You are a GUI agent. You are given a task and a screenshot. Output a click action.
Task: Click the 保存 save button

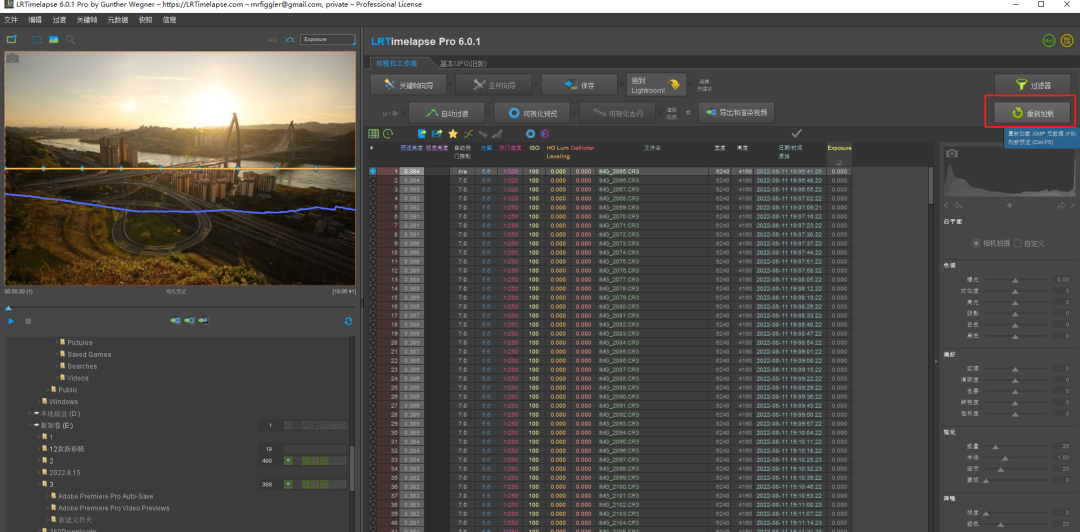click(x=579, y=85)
